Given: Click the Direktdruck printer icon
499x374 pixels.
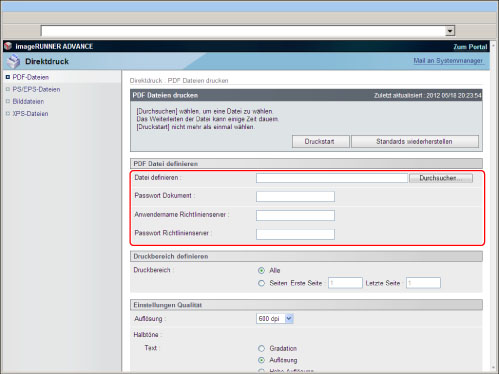Looking at the screenshot, I should [x=14, y=61].
